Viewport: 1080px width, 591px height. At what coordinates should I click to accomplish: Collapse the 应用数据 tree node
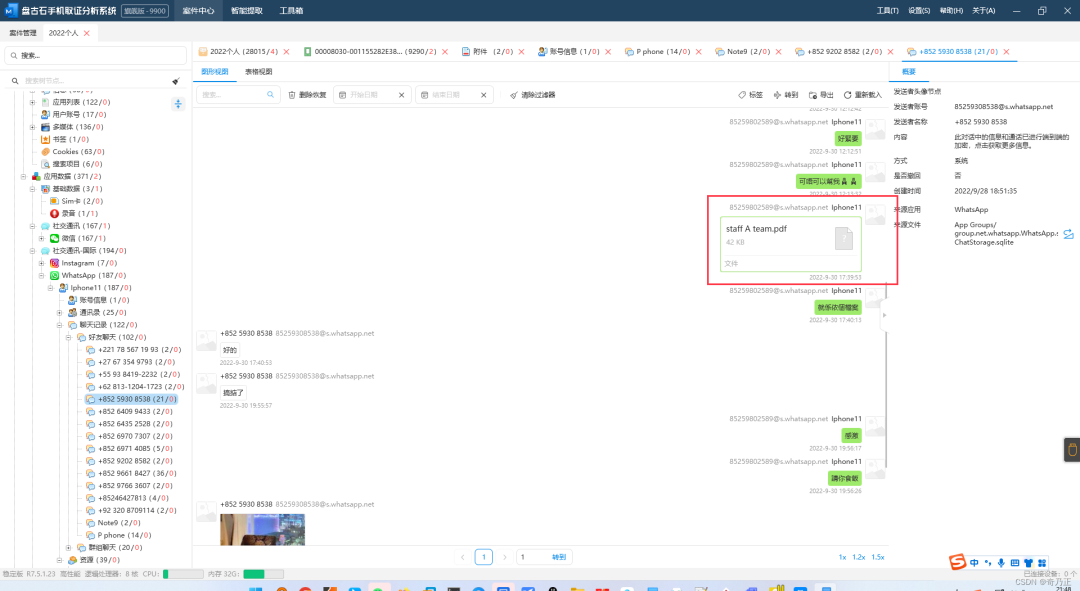pos(23,176)
